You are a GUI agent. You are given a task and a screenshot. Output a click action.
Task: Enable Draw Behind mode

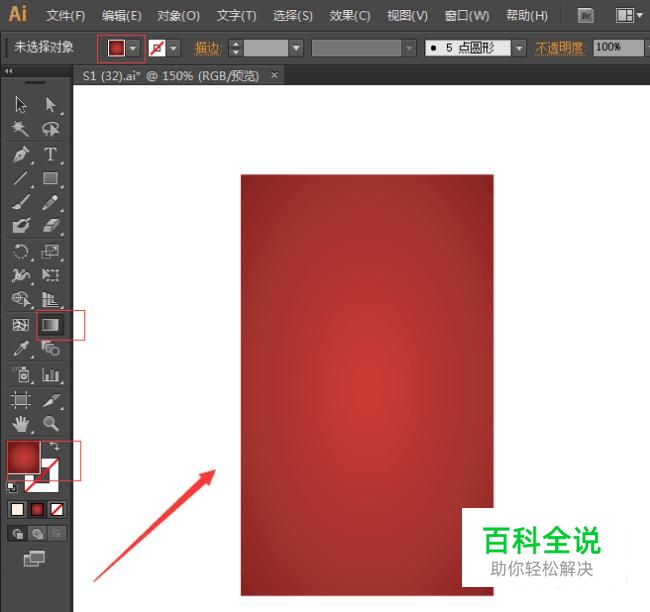point(37,534)
